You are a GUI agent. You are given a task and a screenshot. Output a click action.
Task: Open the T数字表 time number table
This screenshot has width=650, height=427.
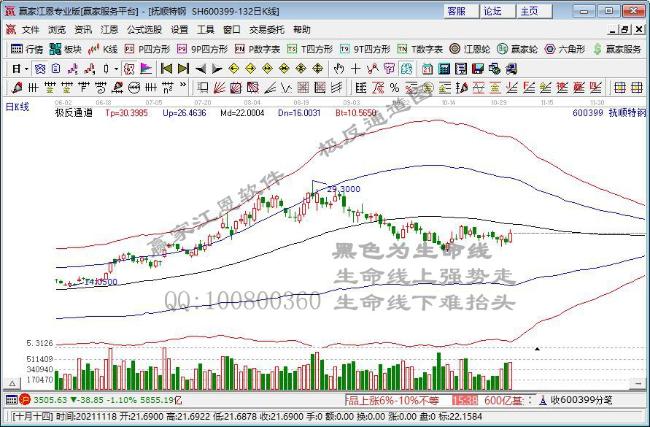click(420, 49)
